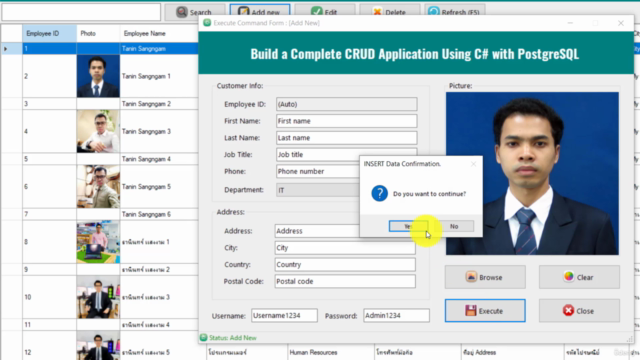640x360 pixels.
Task: Click the magnifier icon on Search button
Action: tap(182, 12)
